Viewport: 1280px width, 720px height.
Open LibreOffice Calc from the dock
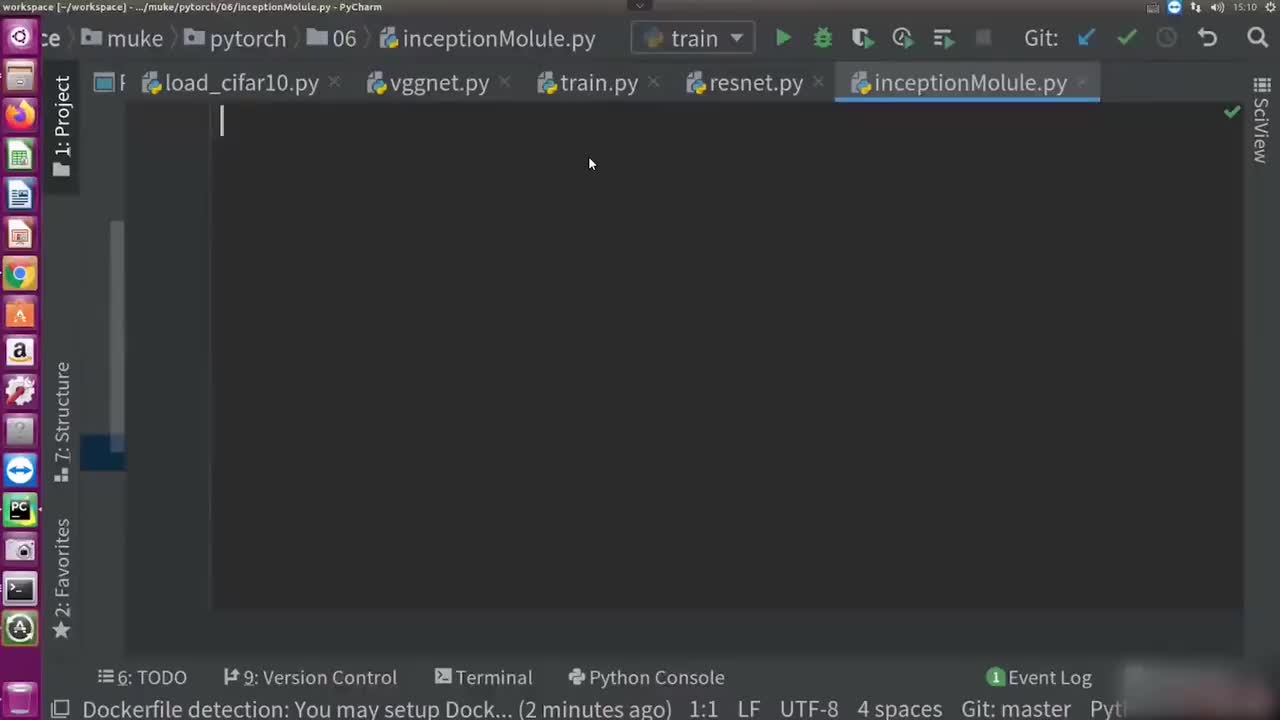[20, 155]
